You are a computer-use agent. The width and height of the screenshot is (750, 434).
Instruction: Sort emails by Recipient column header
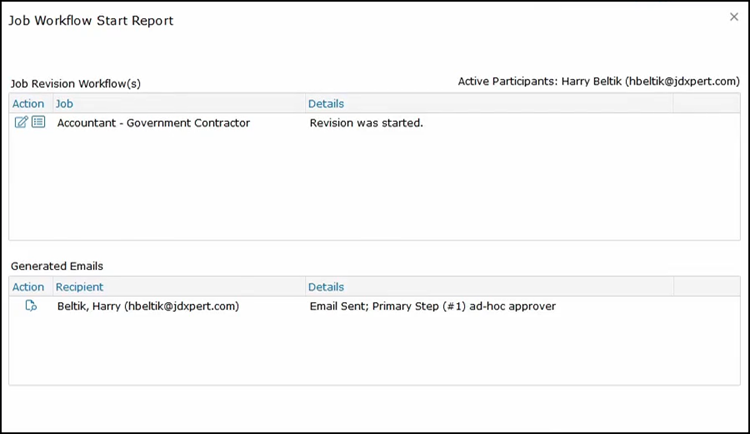pos(79,287)
